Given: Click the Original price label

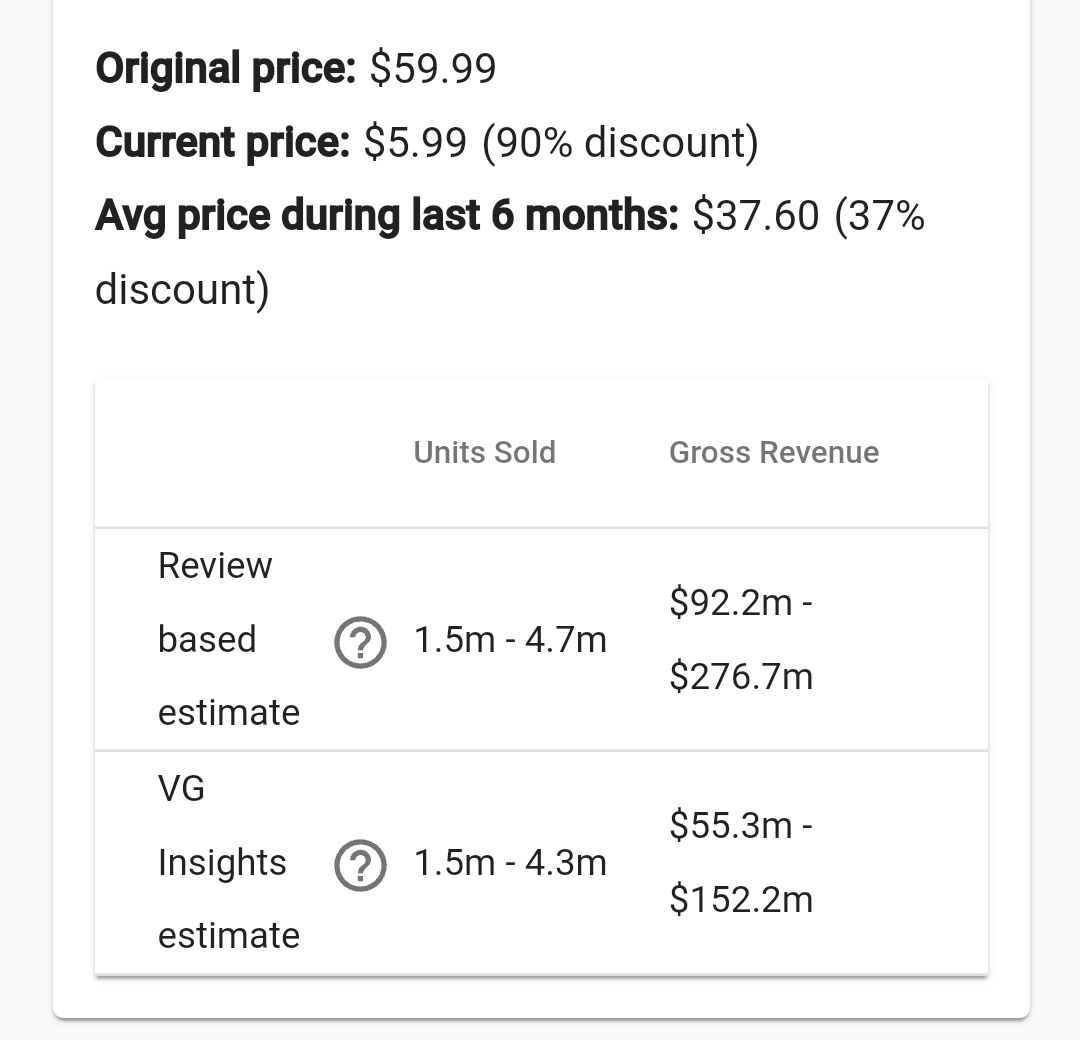Looking at the screenshot, I should [x=225, y=69].
